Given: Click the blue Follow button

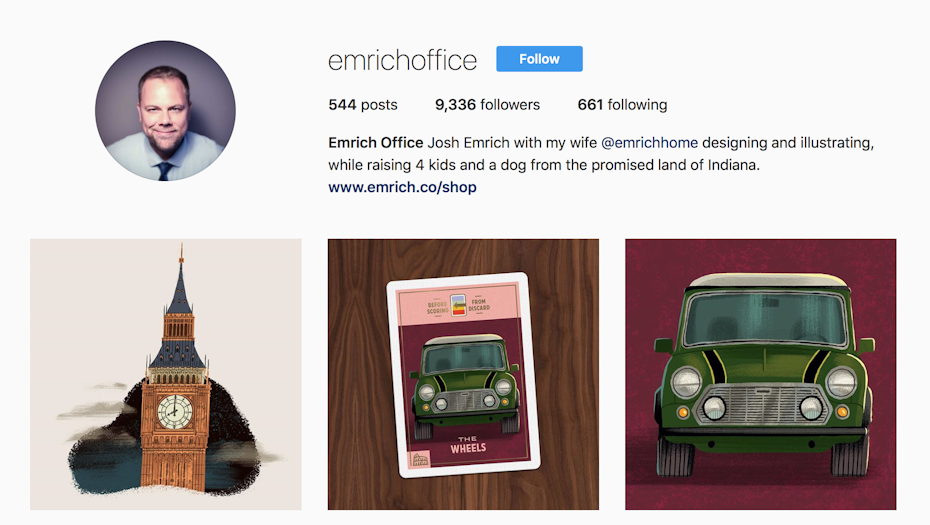Looking at the screenshot, I should pyautogui.click(x=539, y=59).
